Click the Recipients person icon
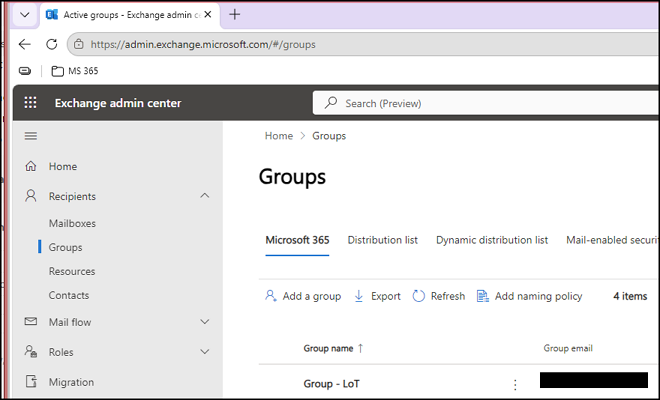 coord(31,196)
